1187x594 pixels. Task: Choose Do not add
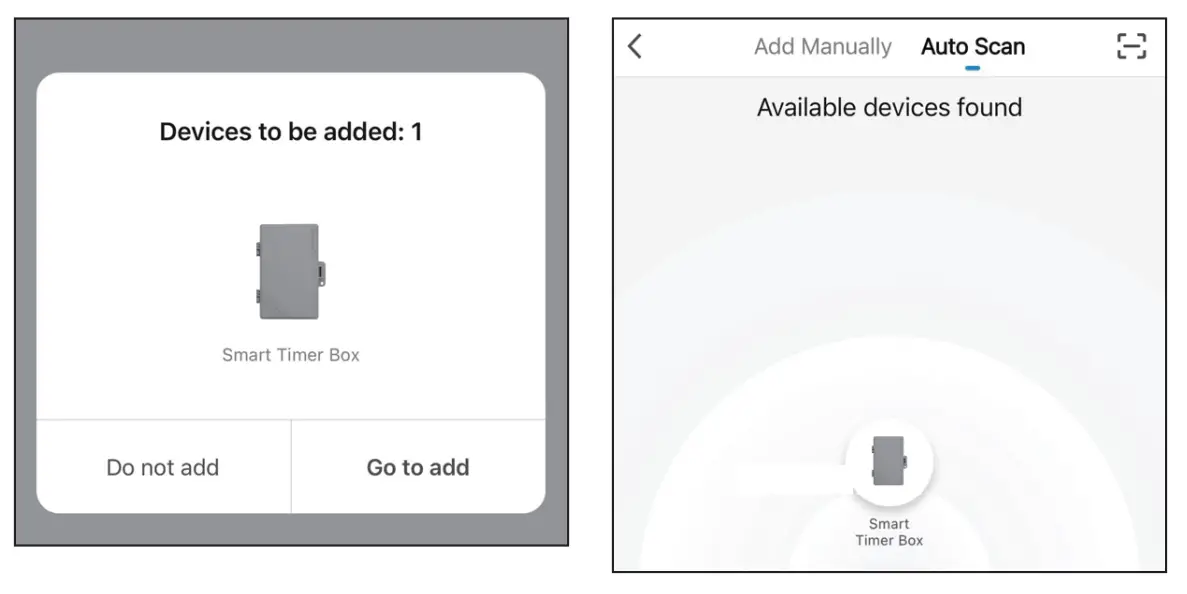(162, 467)
